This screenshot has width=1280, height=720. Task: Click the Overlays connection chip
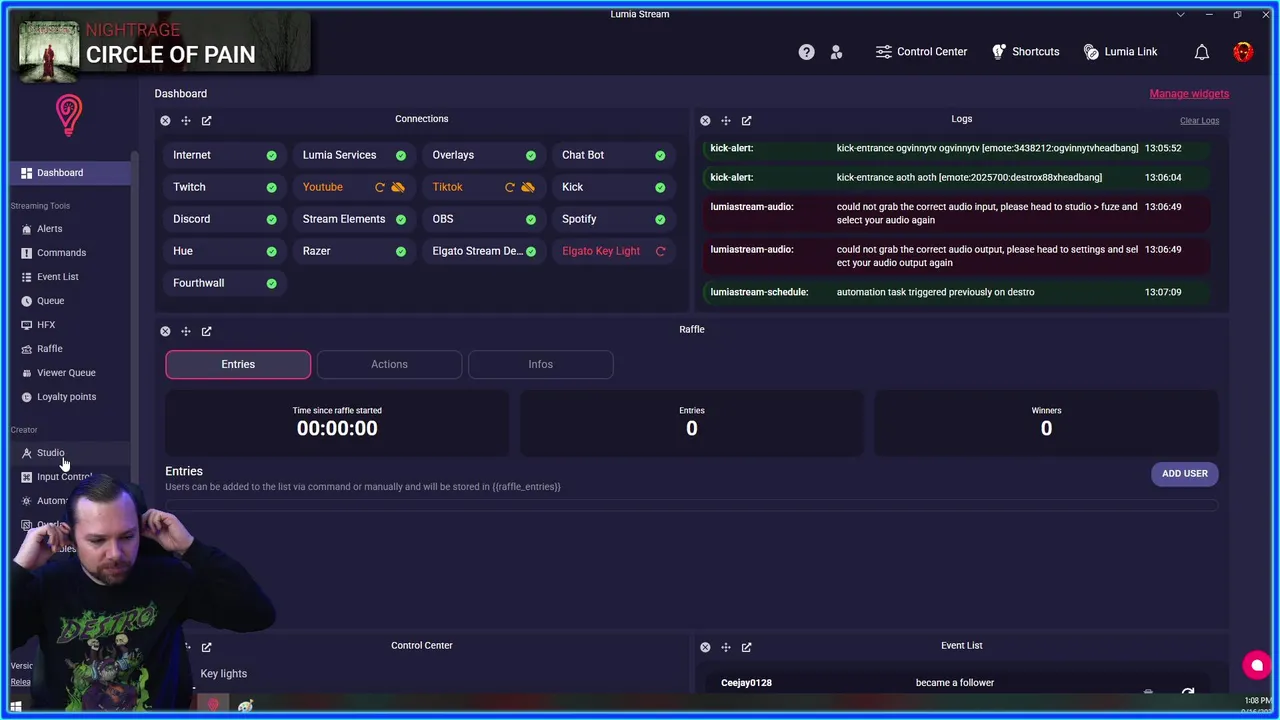pos(485,155)
